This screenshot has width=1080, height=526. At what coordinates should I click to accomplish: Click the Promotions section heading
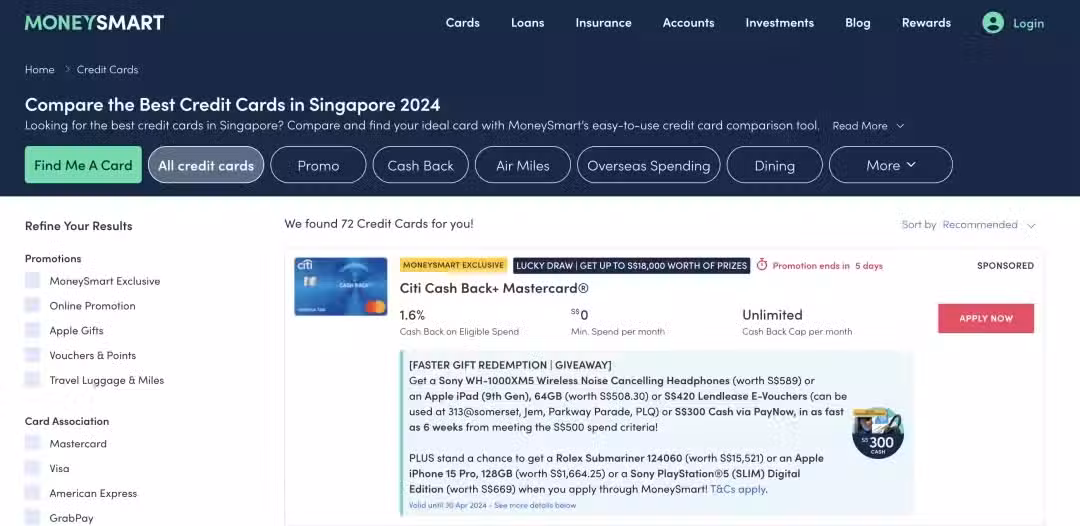click(x=53, y=258)
